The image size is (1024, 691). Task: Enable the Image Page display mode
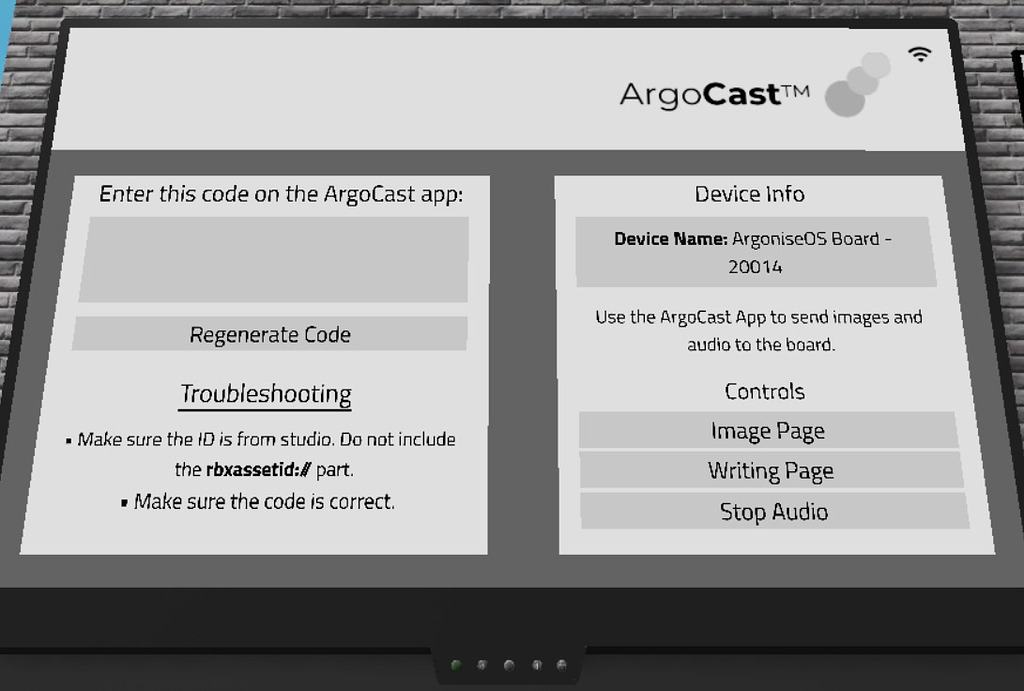click(767, 430)
